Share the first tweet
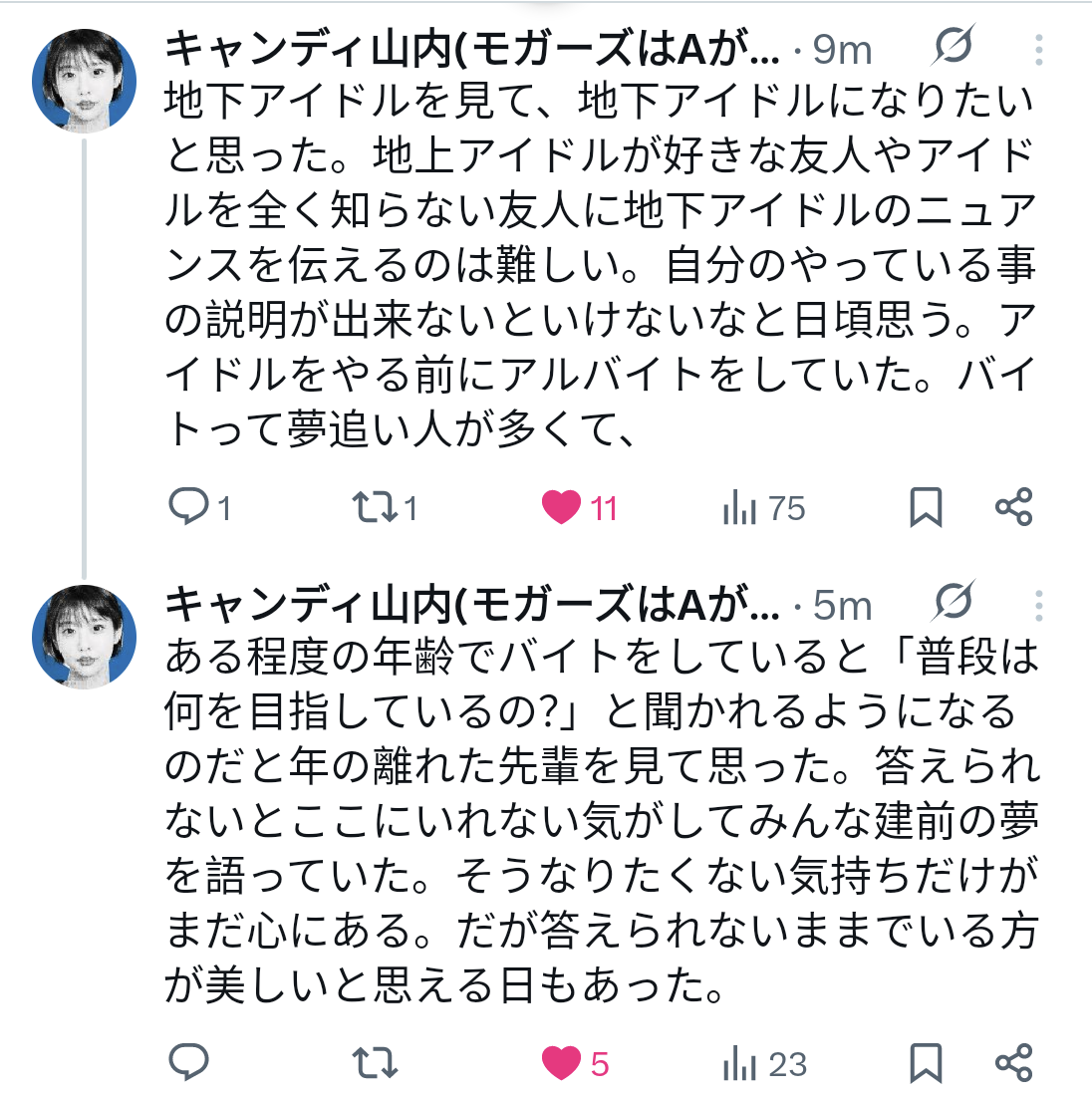The width and height of the screenshot is (1092, 1099). [1013, 507]
